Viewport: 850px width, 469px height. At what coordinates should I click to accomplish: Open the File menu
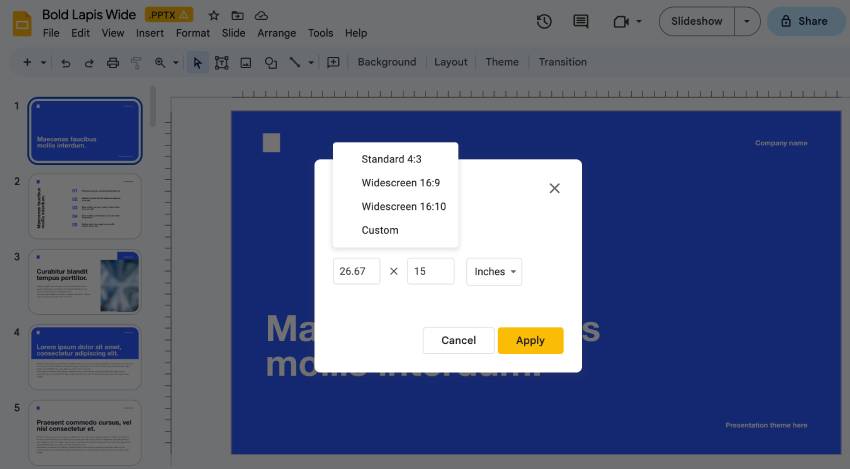pos(51,33)
